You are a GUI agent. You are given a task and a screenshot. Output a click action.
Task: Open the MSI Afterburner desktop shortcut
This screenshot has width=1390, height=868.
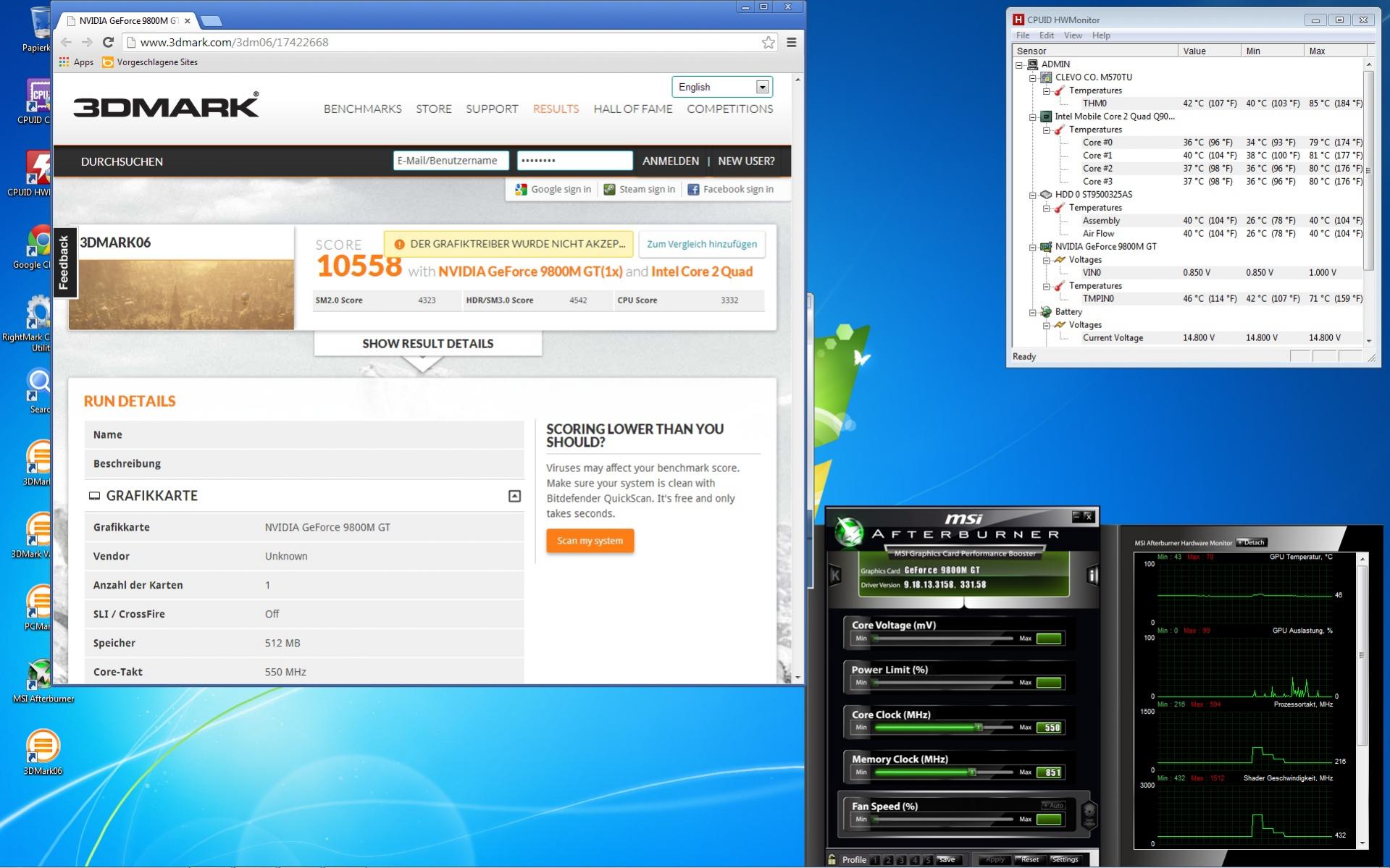click(x=42, y=681)
